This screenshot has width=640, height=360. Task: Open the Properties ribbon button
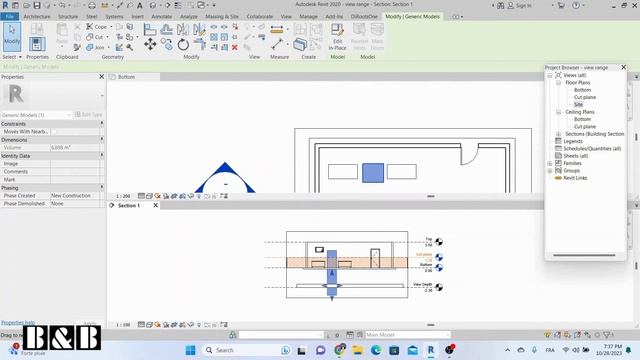click(x=37, y=44)
